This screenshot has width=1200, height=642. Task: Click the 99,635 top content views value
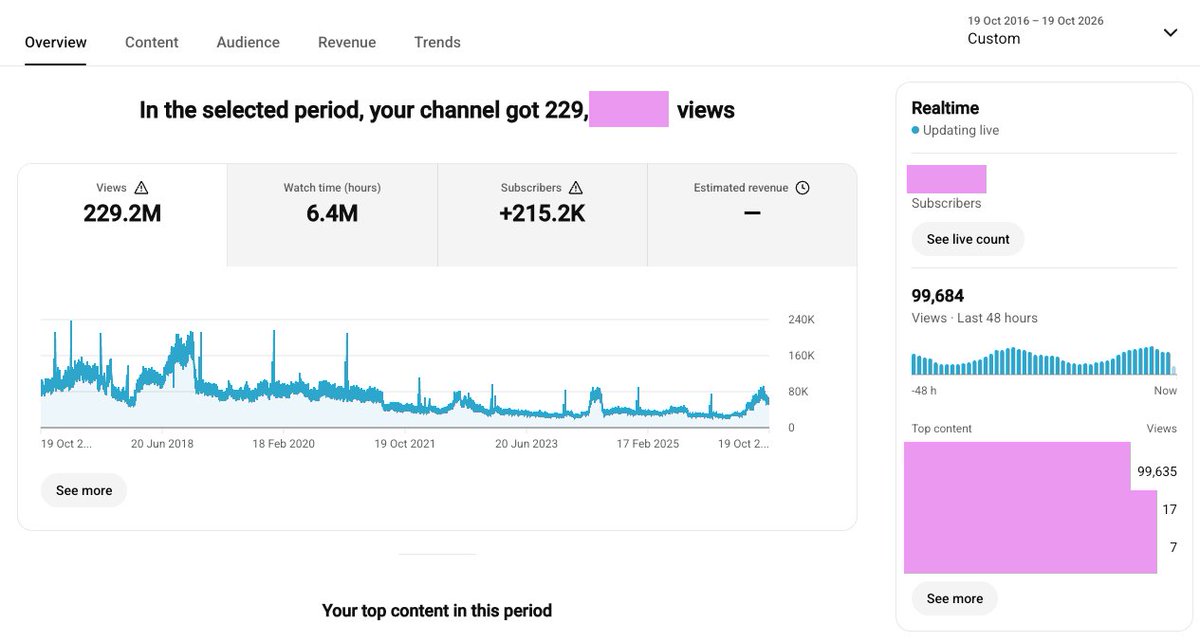pos(1157,471)
